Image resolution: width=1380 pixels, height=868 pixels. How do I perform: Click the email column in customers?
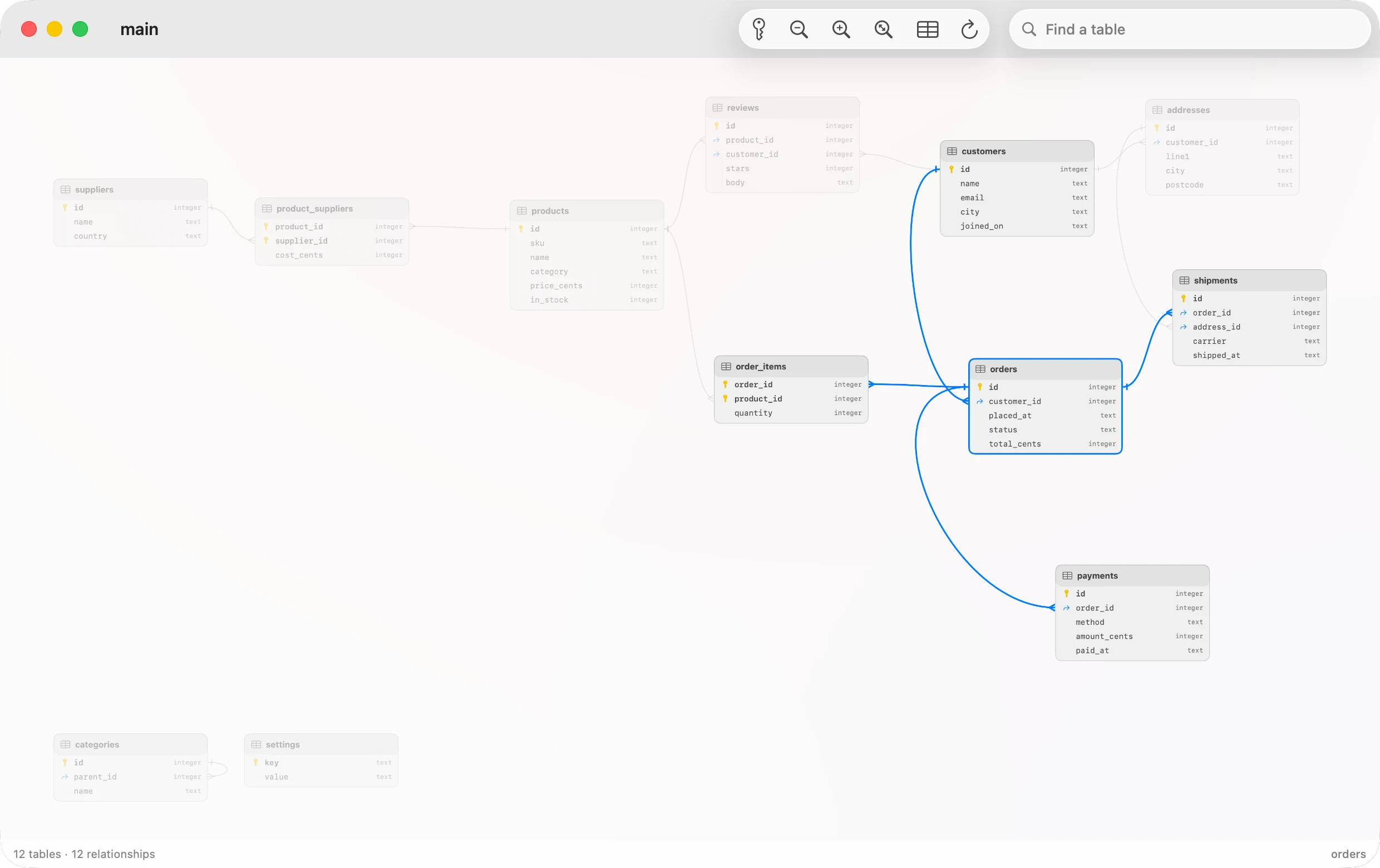point(1017,198)
